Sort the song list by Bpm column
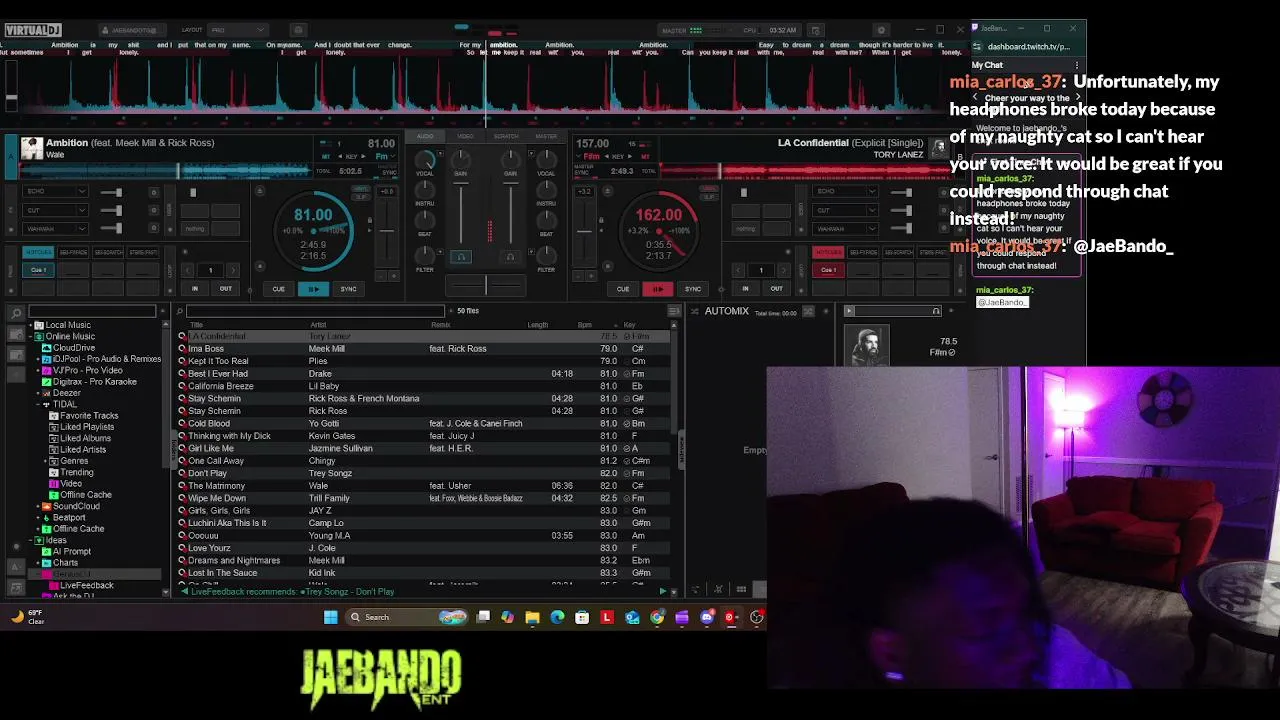1280x720 pixels. point(585,325)
